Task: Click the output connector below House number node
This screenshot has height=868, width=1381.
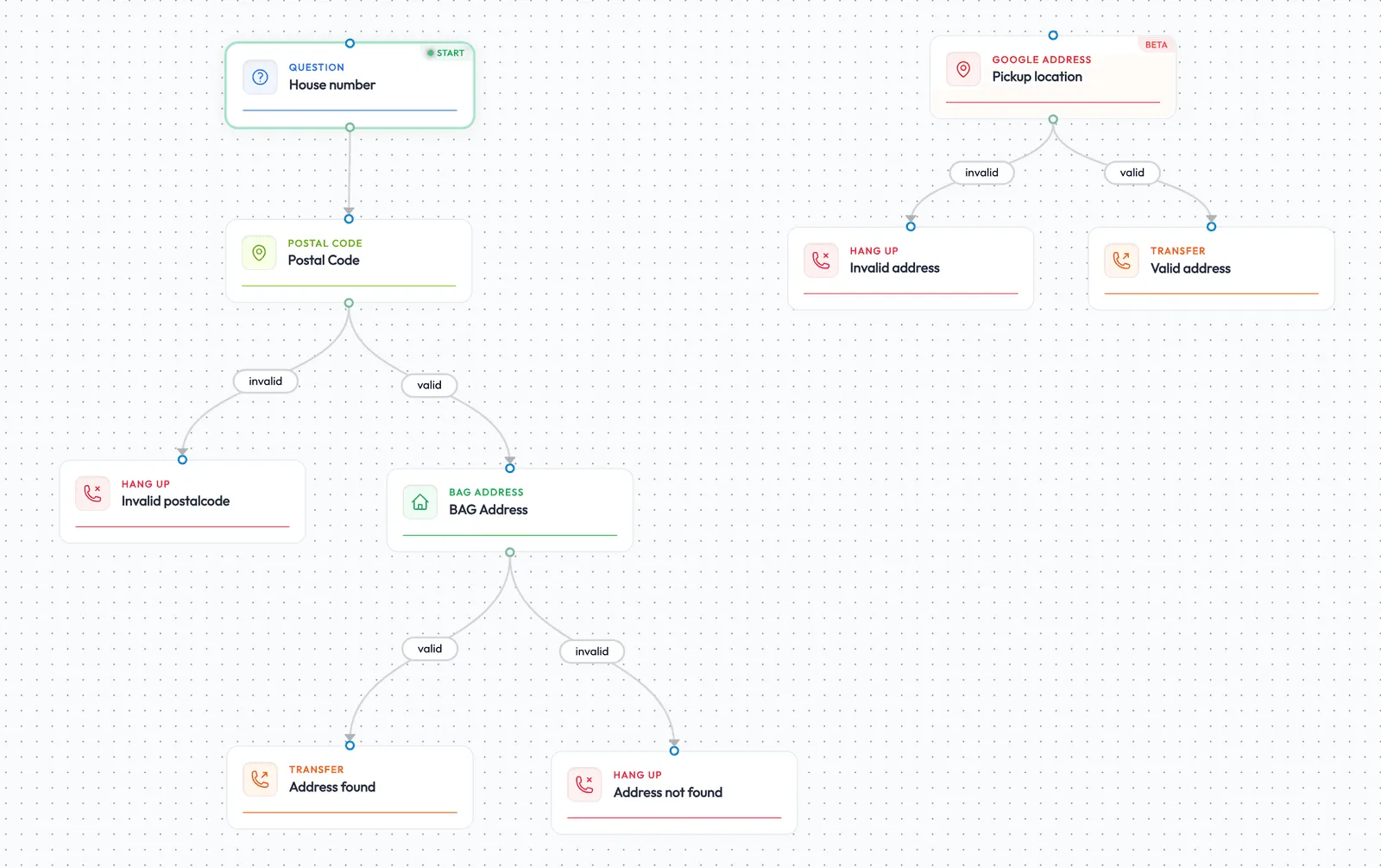Action: click(350, 128)
